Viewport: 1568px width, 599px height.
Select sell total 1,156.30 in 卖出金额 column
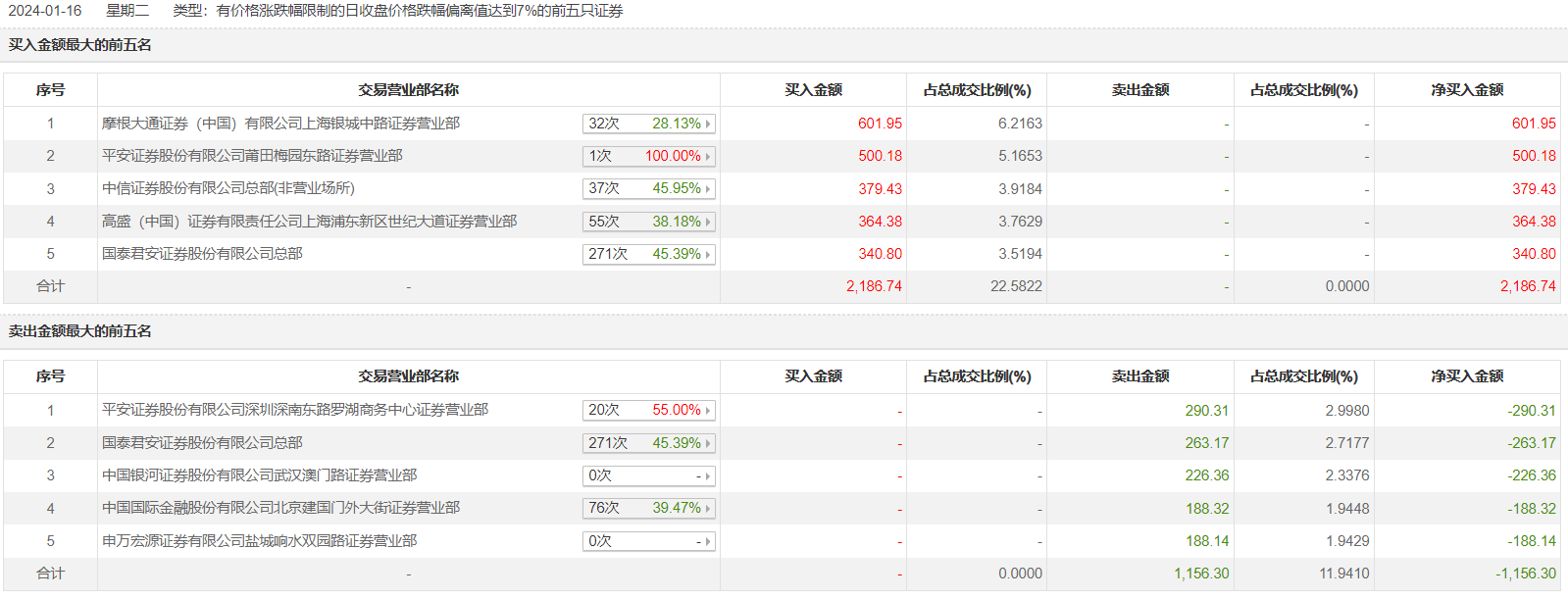click(1201, 574)
